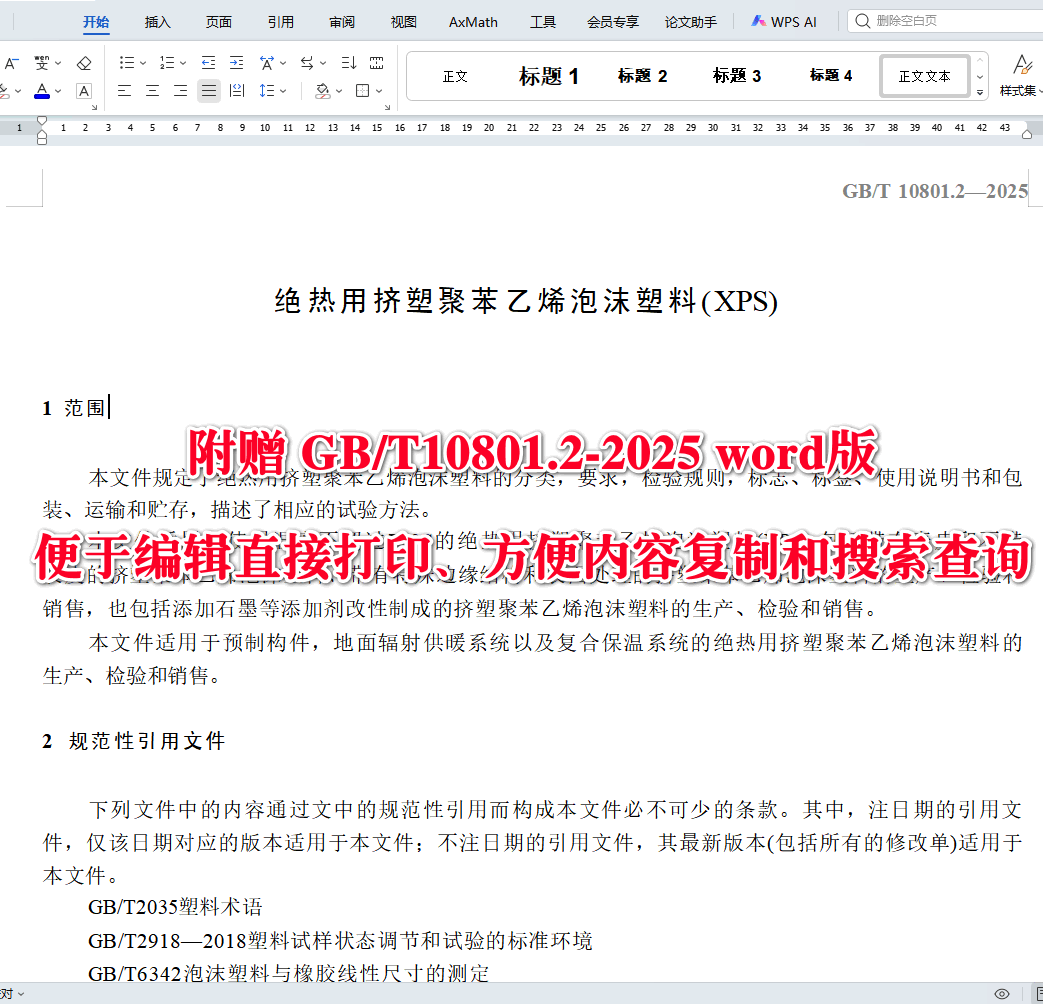
Task: Align text left
Action: click(x=124, y=90)
